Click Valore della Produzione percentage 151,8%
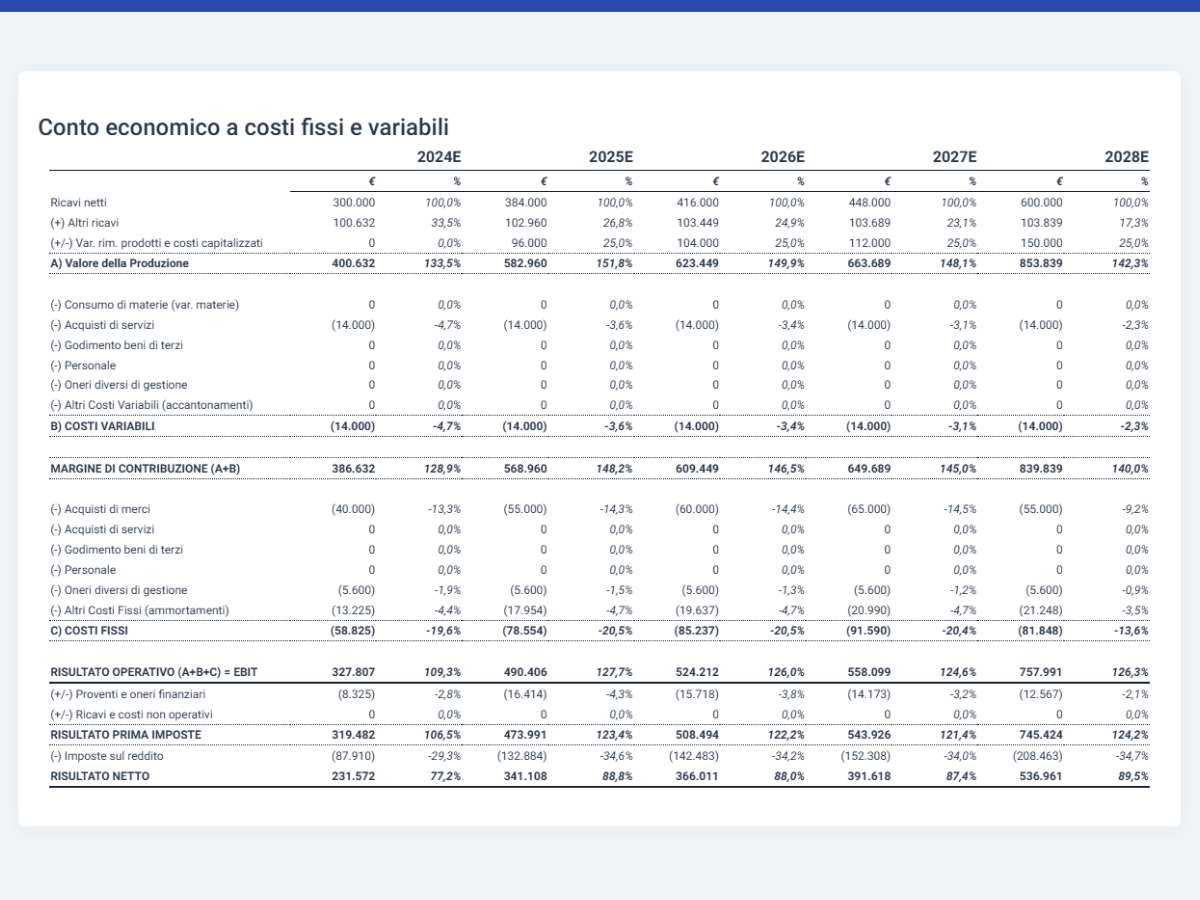 614,263
